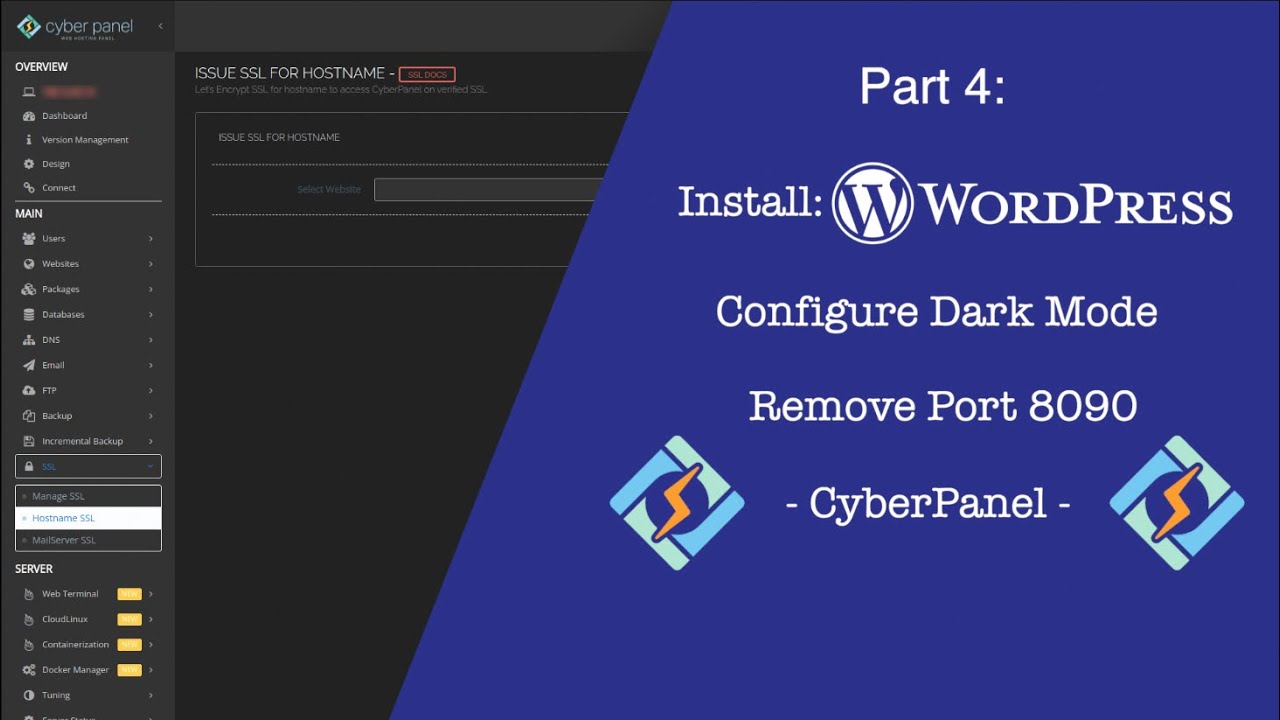
Task: Open the Design menu item
Action: pos(56,164)
